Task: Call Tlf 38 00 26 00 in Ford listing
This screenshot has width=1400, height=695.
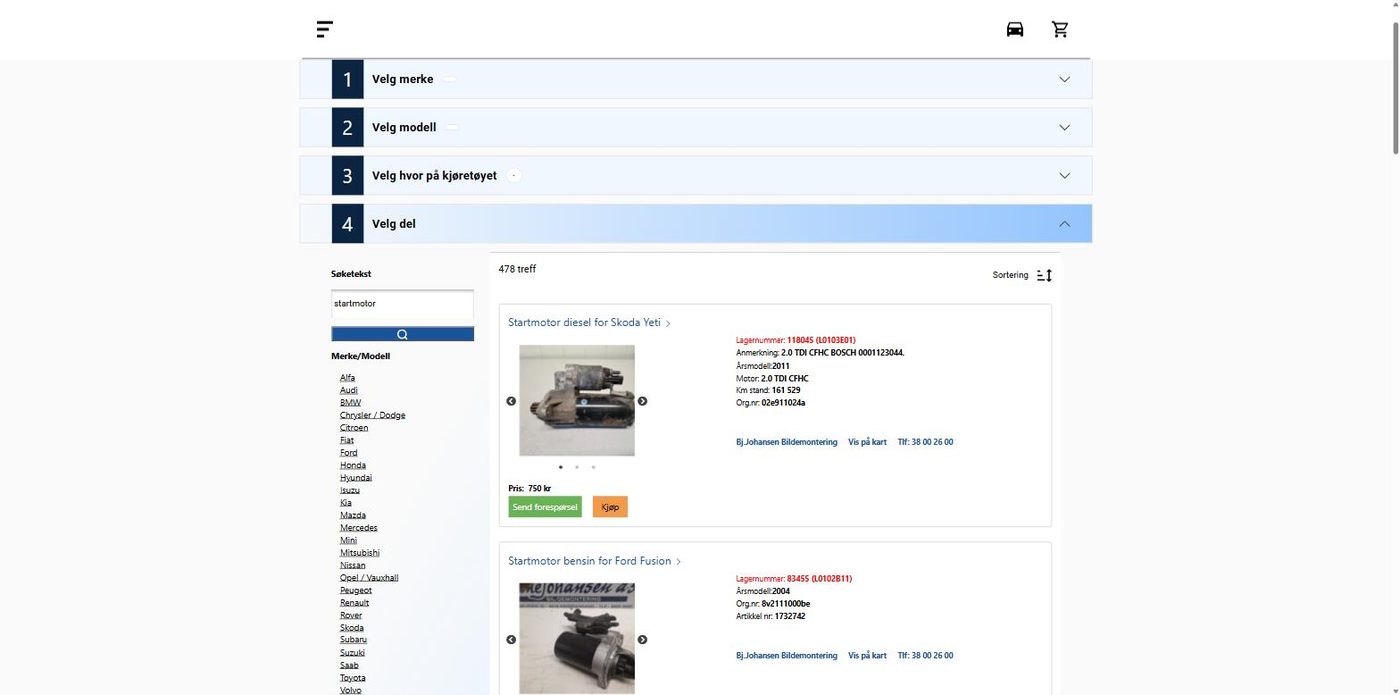Action: point(925,656)
